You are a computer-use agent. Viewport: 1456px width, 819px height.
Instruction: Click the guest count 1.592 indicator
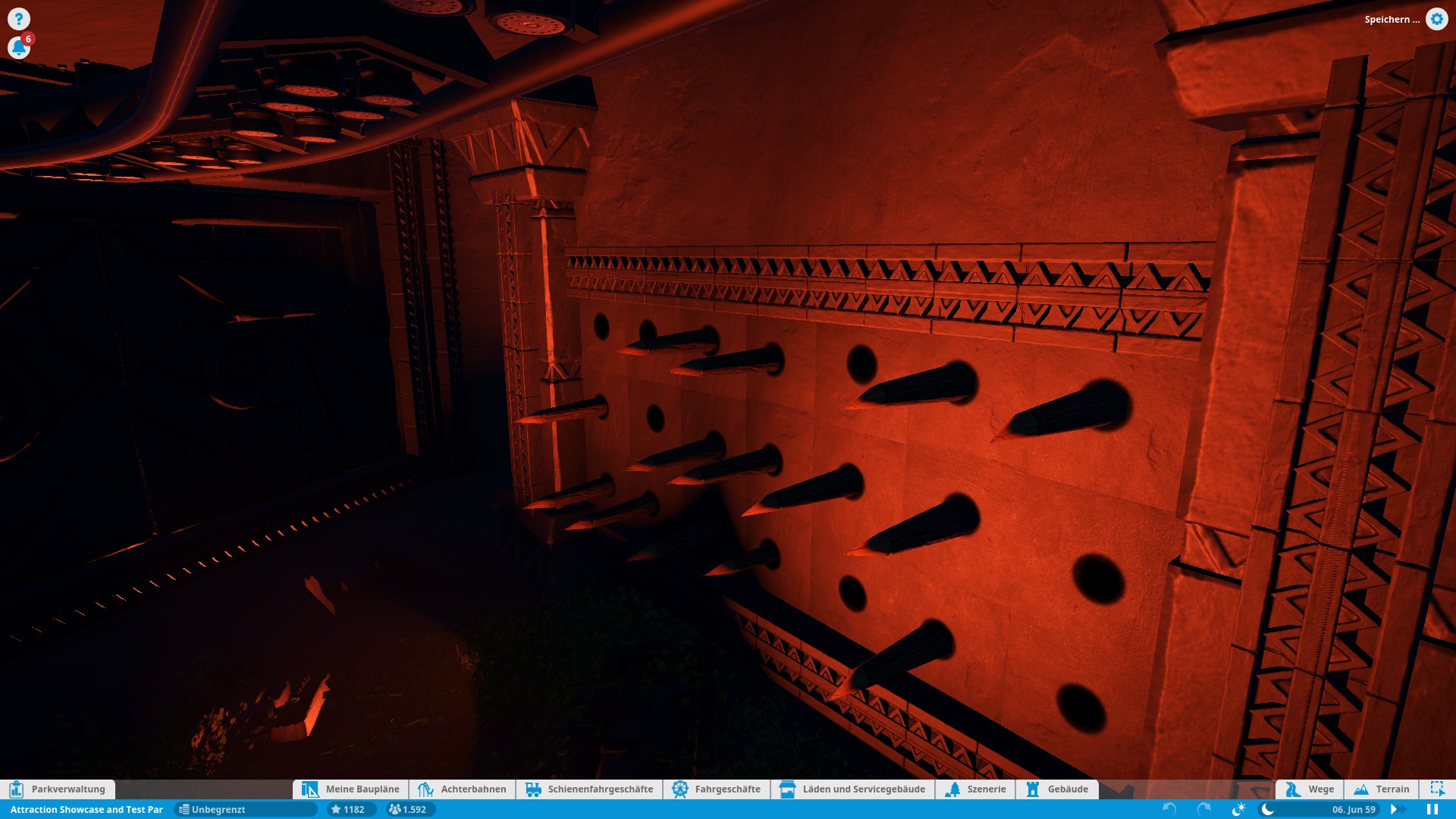pyautogui.click(x=409, y=809)
